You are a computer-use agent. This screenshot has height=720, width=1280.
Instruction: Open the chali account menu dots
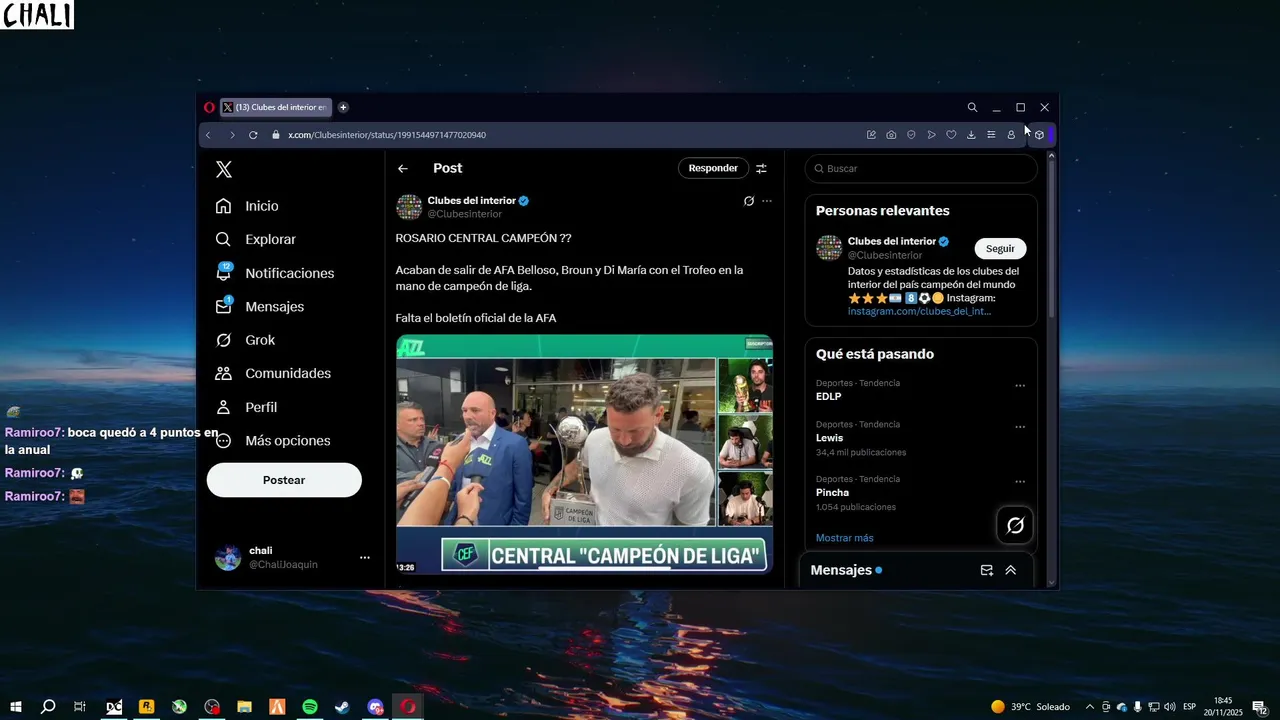pyautogui.click(x=365, y=558)
